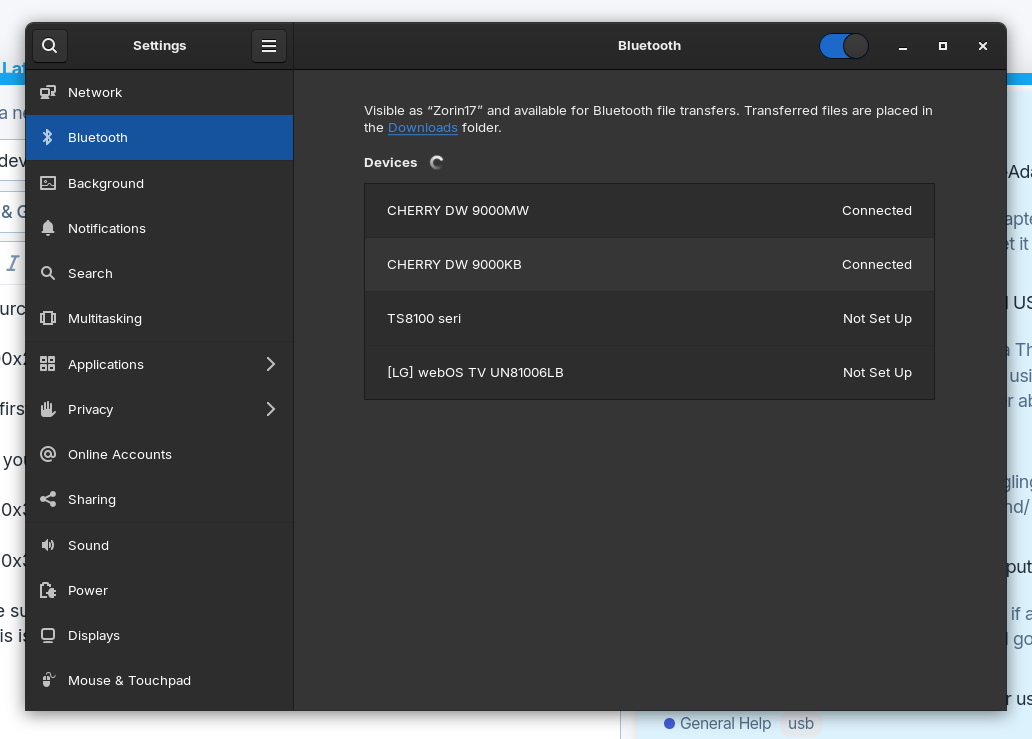Click the Displays monitor icon
Viewport: 1032px width, 739px height.
click(x=48, y=635)
